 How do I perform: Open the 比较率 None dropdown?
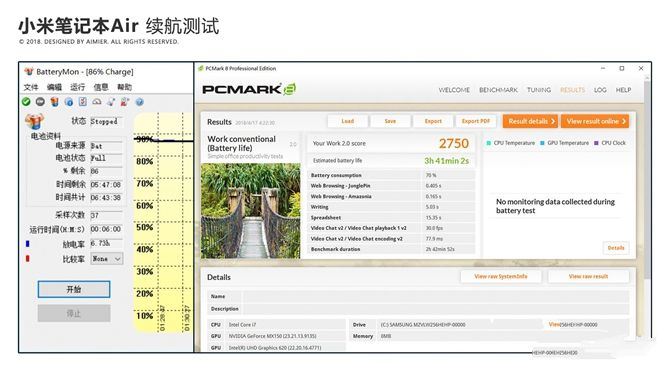point(107,259)
